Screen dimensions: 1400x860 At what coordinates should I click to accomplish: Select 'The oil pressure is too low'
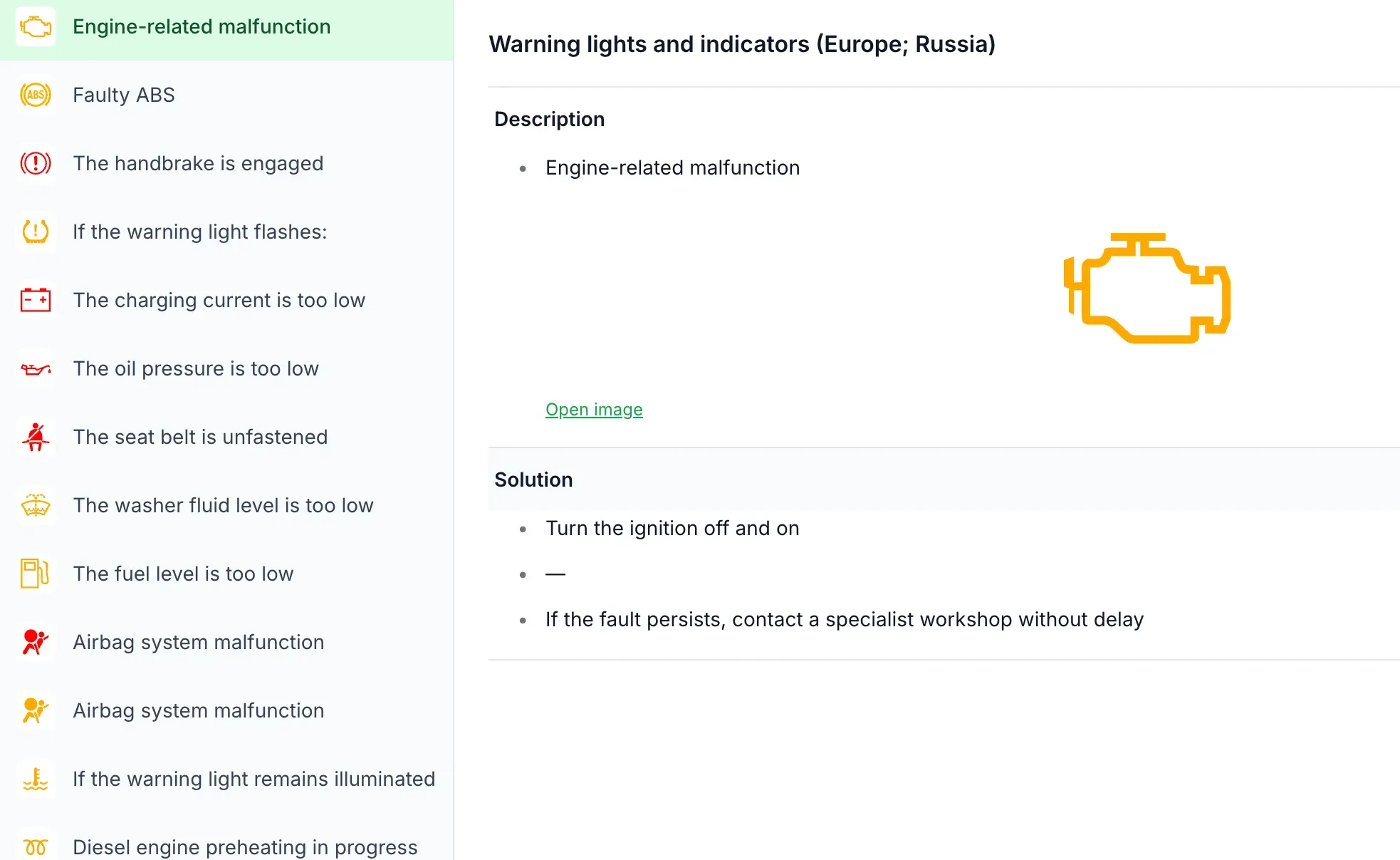coord(226,368)
